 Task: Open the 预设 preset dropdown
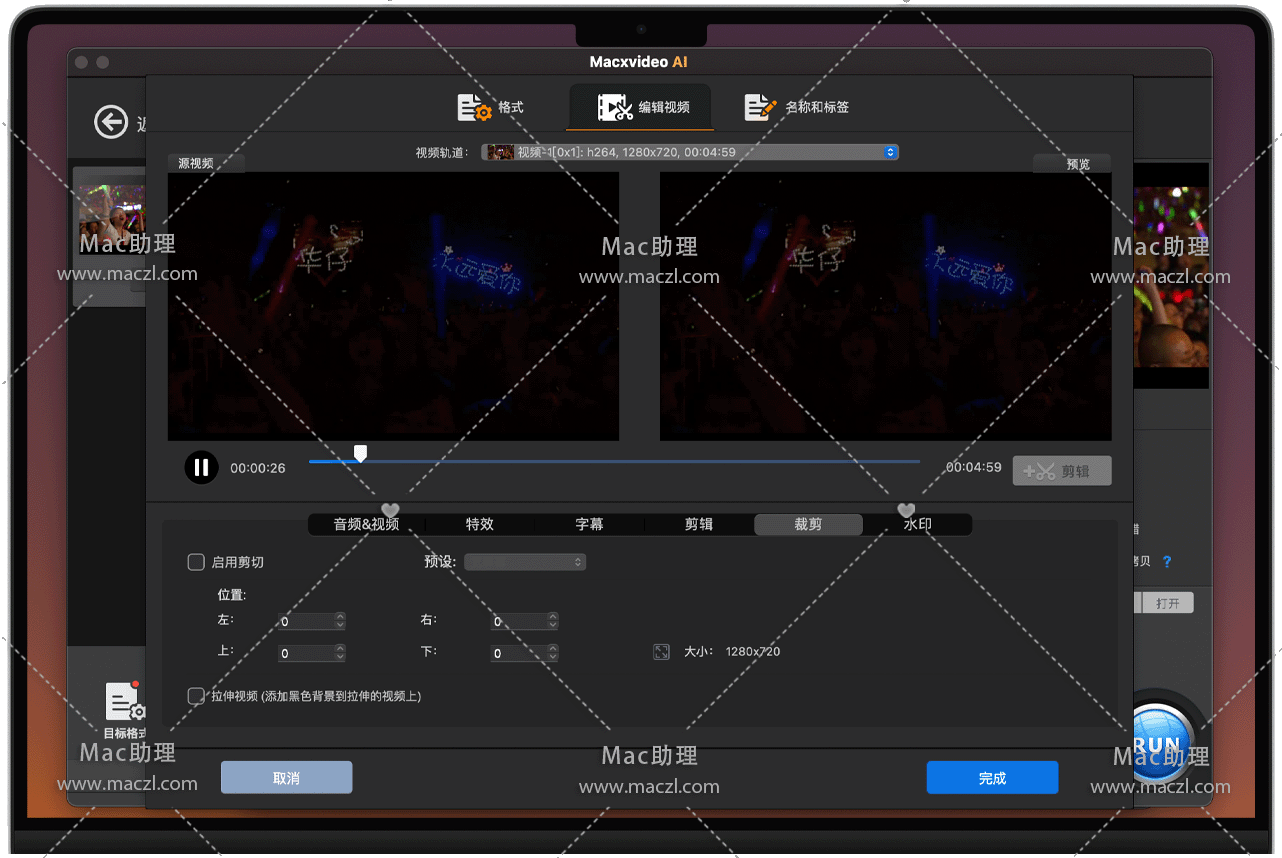(x=525, y=562)
